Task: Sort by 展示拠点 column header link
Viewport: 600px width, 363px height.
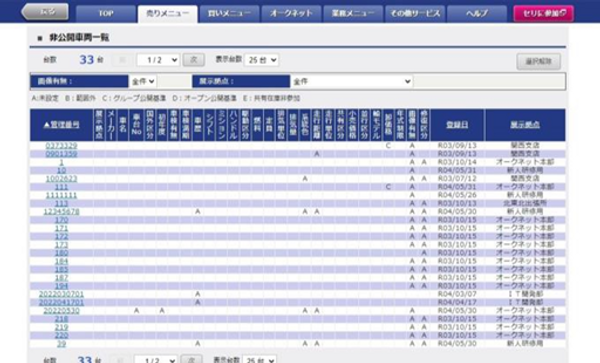Action: 525,125
